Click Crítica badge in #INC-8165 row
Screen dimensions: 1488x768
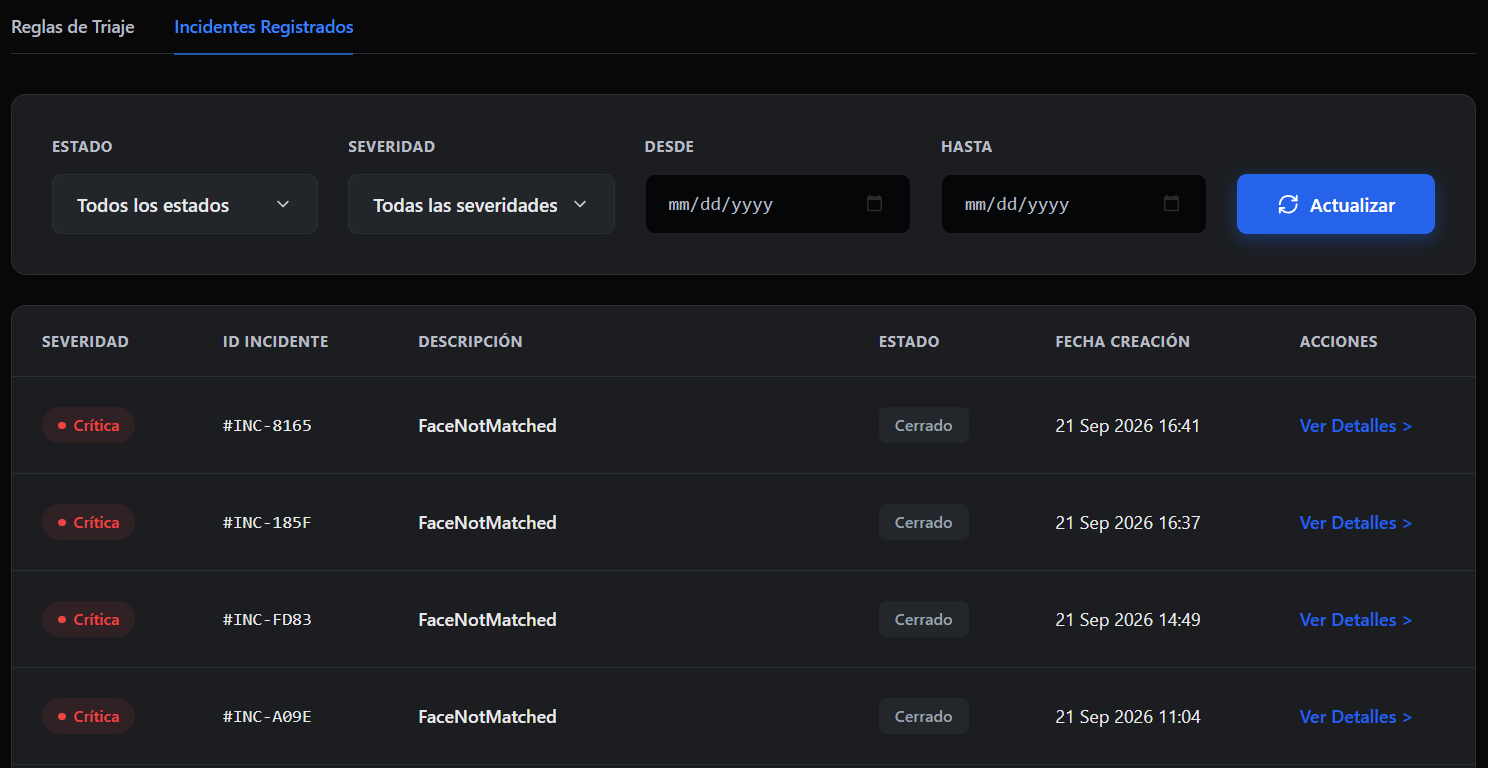tap(88, 425)
